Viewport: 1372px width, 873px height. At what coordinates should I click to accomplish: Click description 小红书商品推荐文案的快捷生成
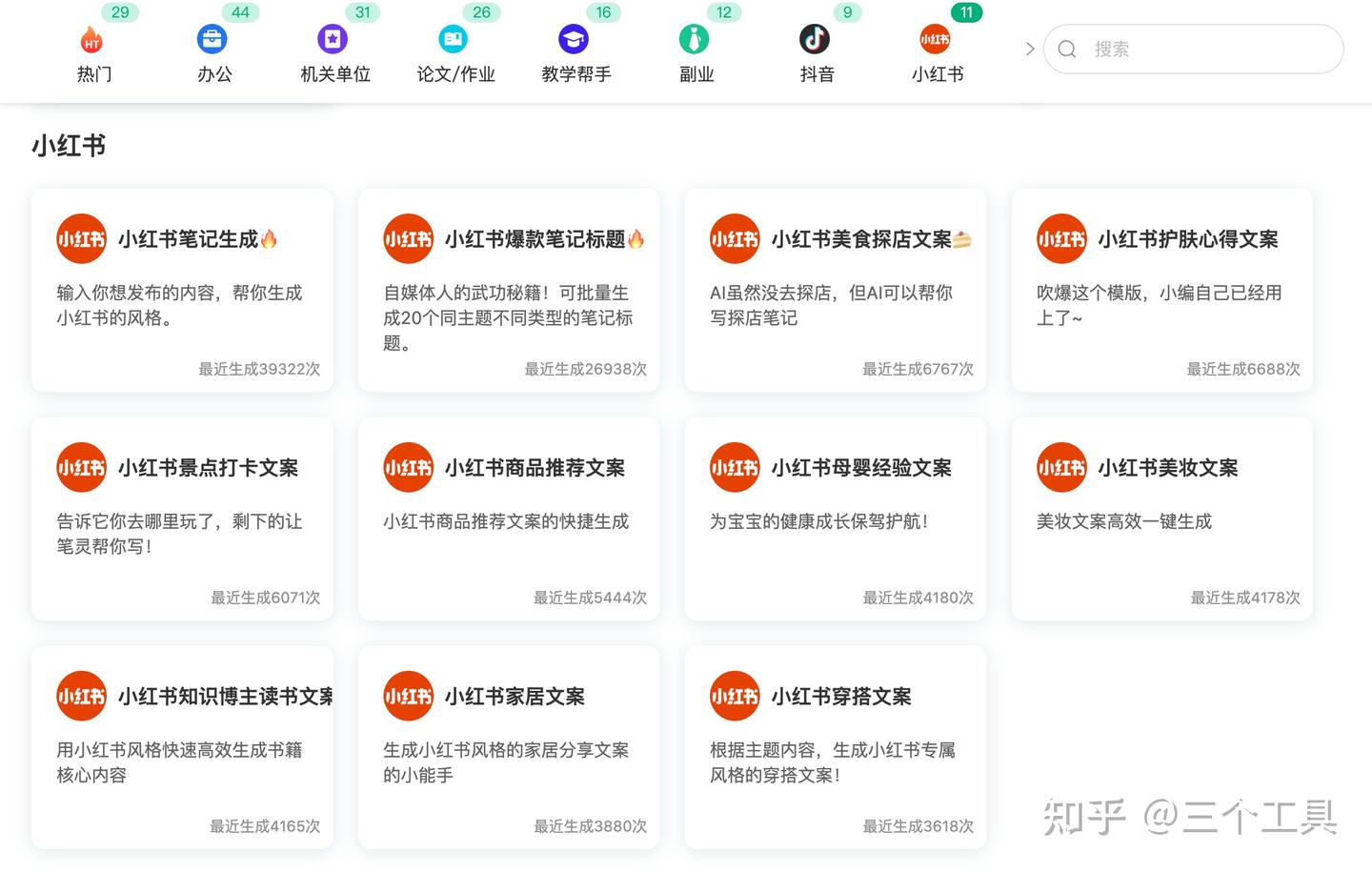click(506, 521)
